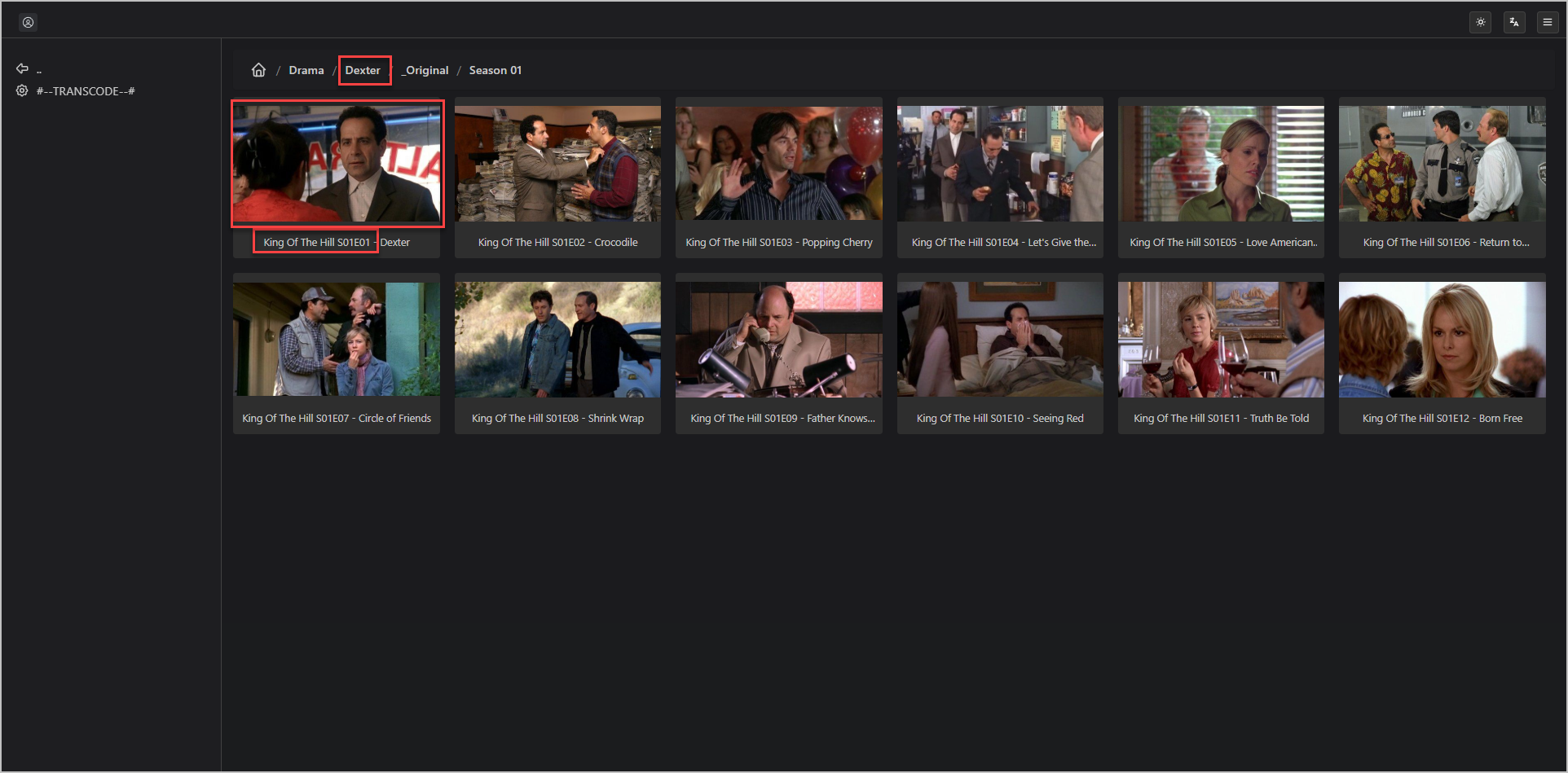Click the gear icon beside #--TRANSCODE--#

(x=22, y=90)
